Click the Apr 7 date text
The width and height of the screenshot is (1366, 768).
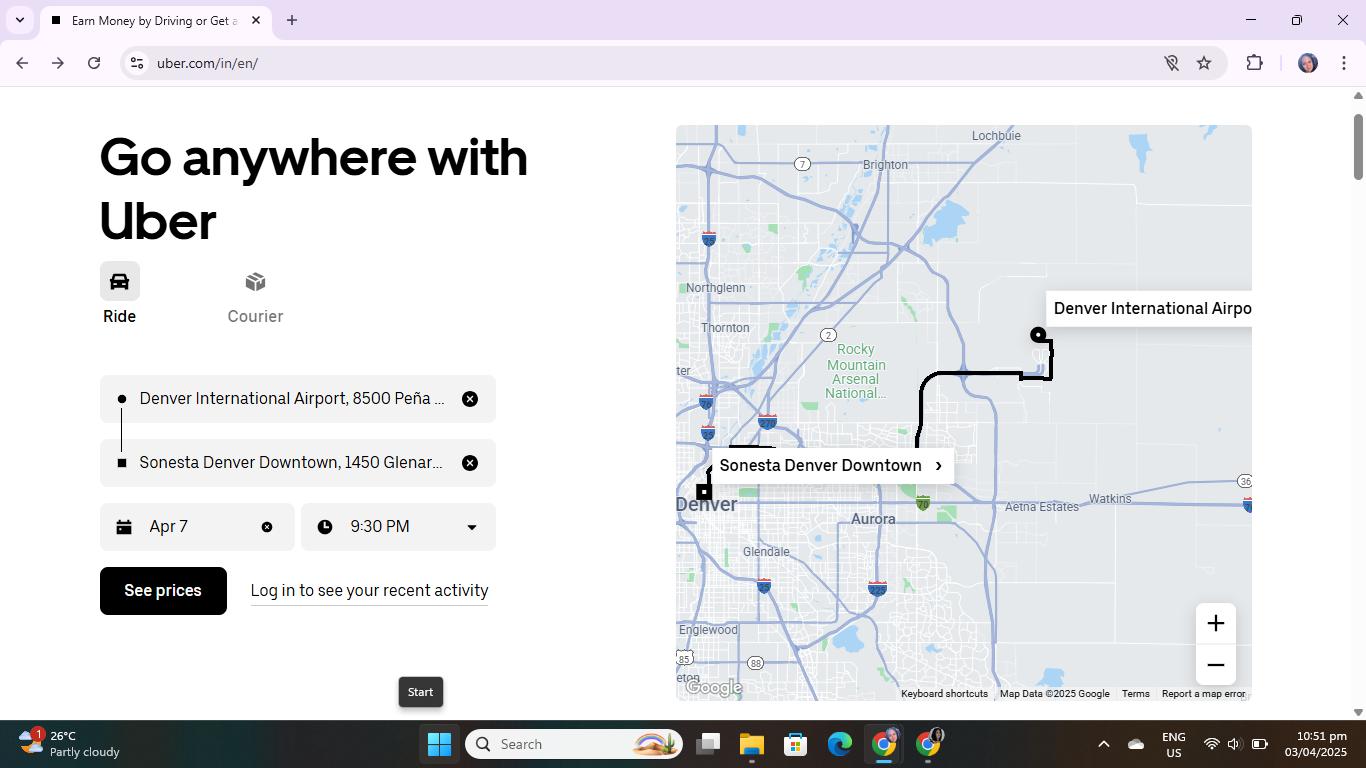click(x=169, y=527)
